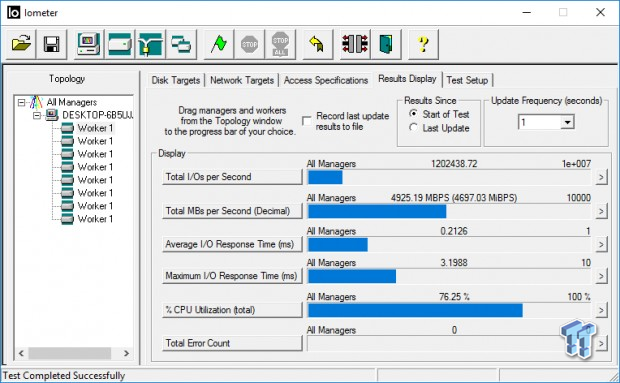Collapse the All Managers tree node
620x383 pixels.
(22, 103)
